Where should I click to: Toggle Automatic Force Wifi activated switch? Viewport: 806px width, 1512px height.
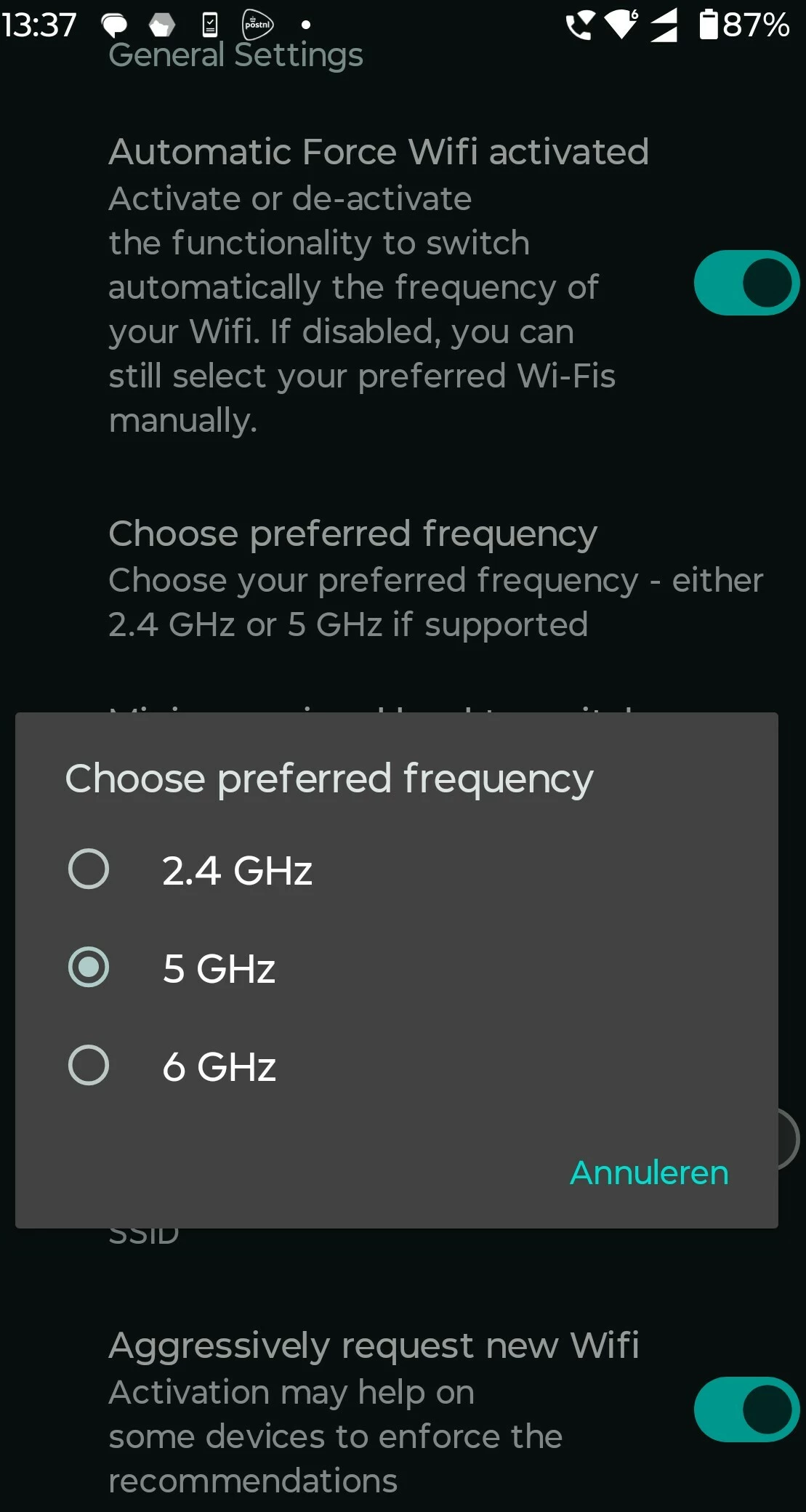(x=746, y=283)
